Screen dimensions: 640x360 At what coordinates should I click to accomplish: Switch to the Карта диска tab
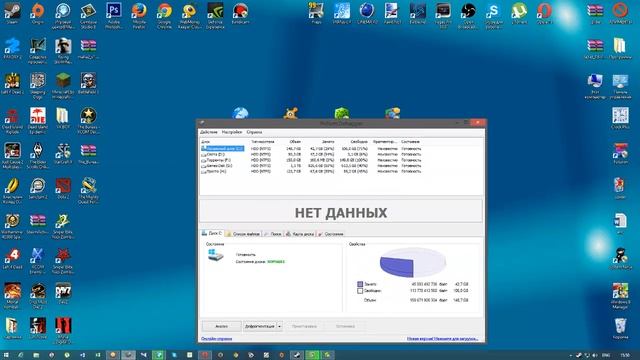point(300,234)
